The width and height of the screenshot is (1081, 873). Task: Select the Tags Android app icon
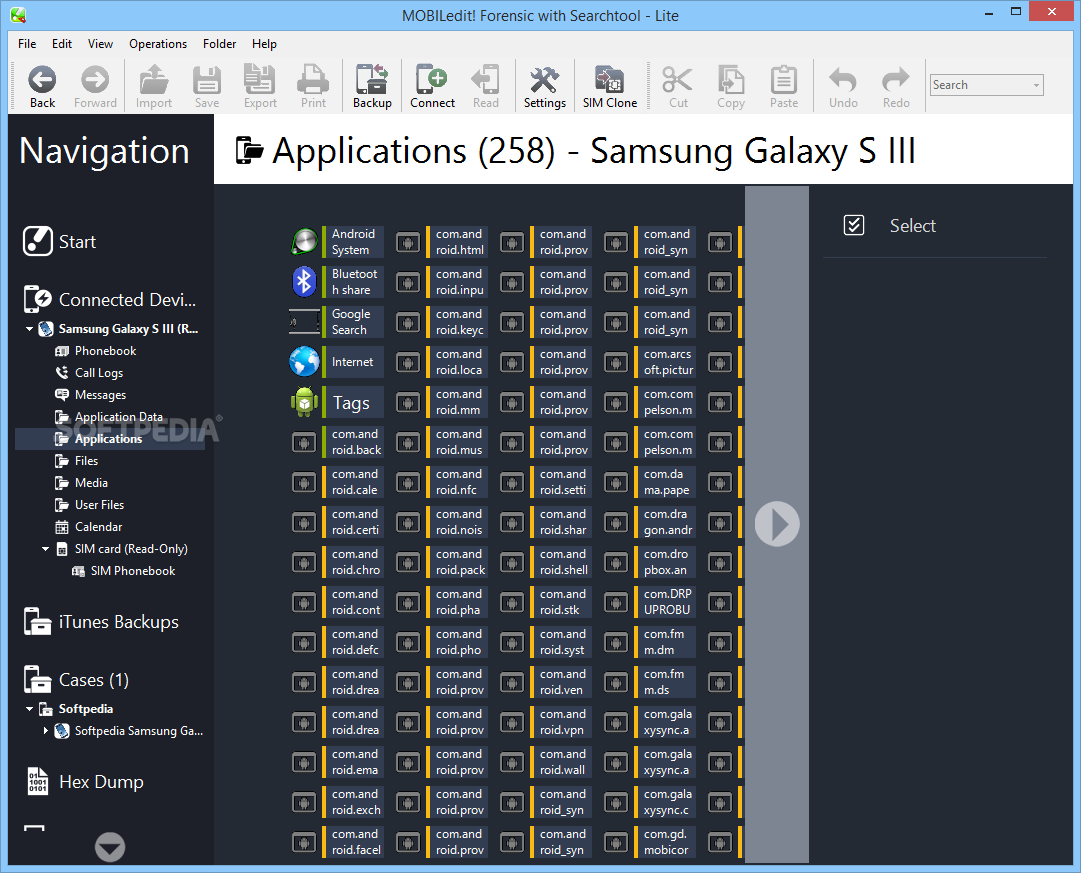coord(304,401)
